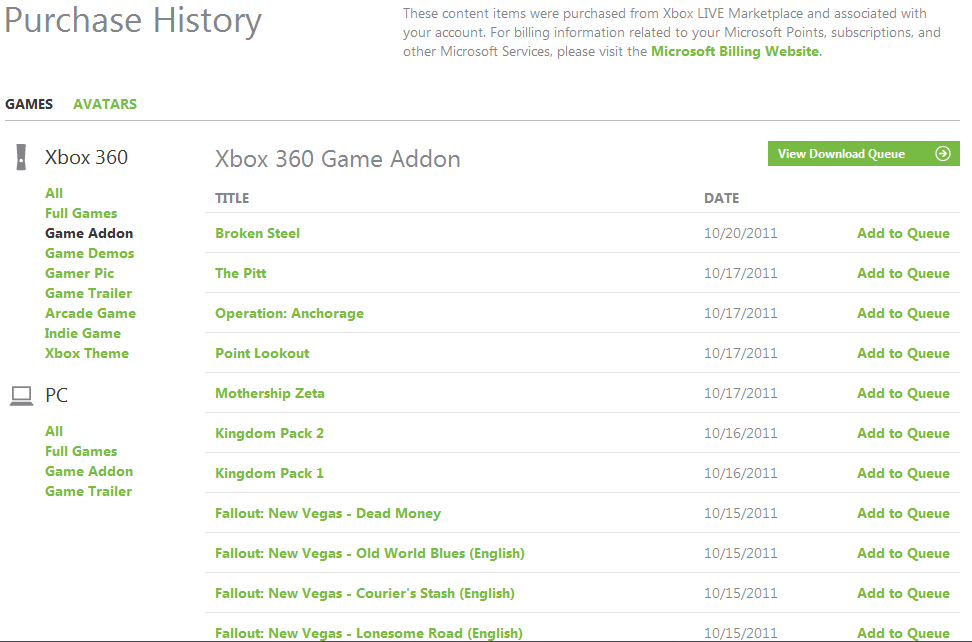This screenshot has width=972, height=642.
Task: Click the date in Kingdom Pack 2 row
Action: coord(741,433)
